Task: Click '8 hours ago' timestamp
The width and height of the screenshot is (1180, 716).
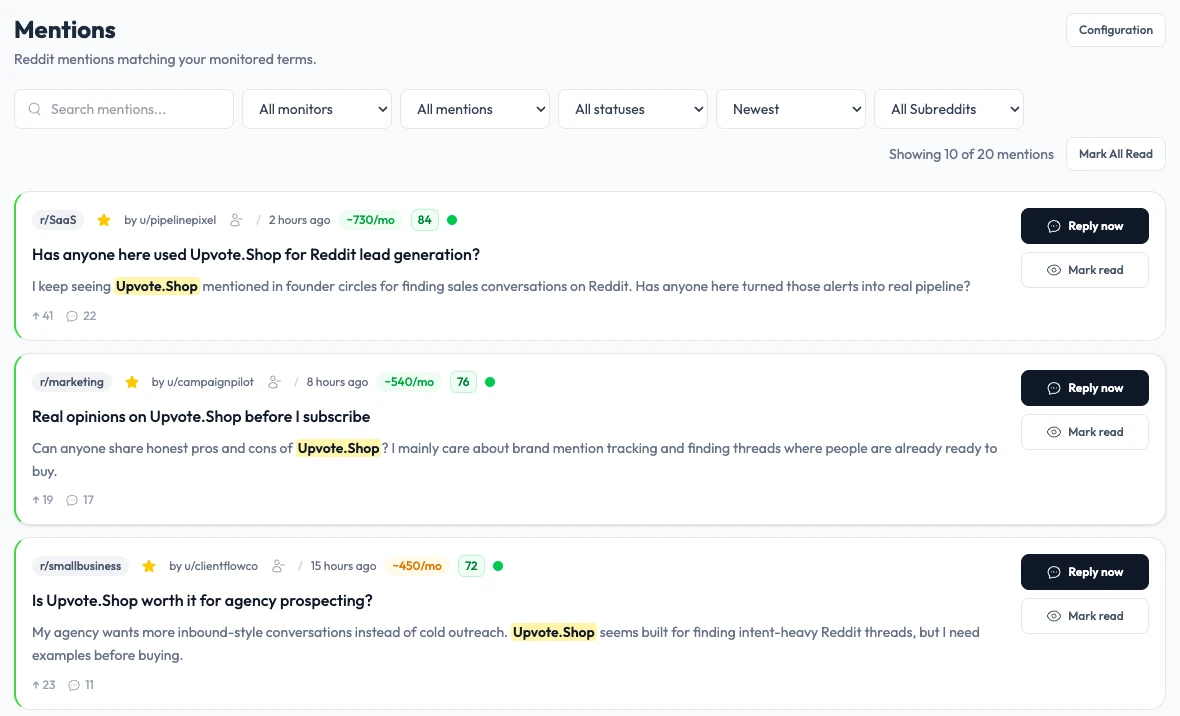Action: coord(337,382)
